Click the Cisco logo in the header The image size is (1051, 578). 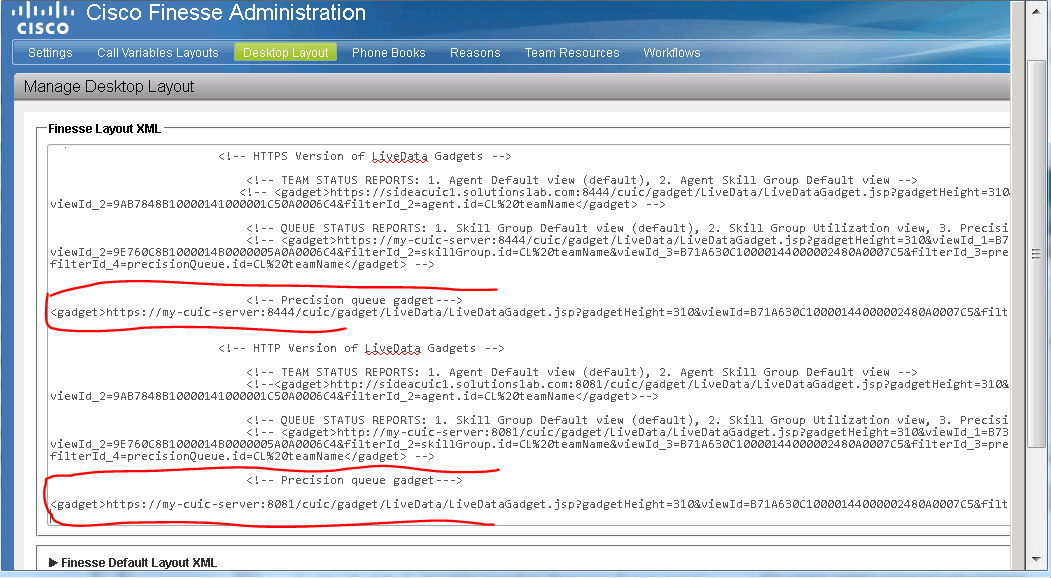[x=44, y=18]
